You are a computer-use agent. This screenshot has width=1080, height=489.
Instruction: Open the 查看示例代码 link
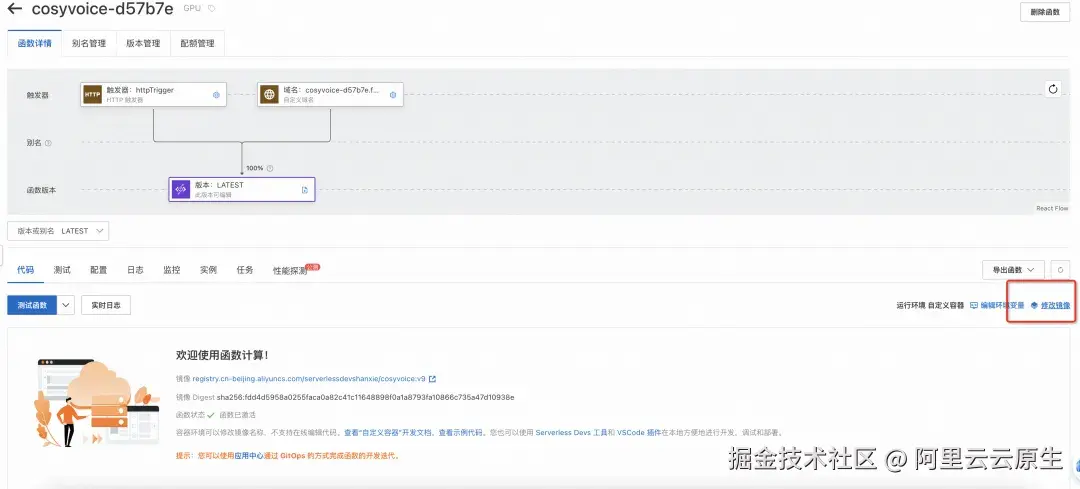(x=461, y=433)
